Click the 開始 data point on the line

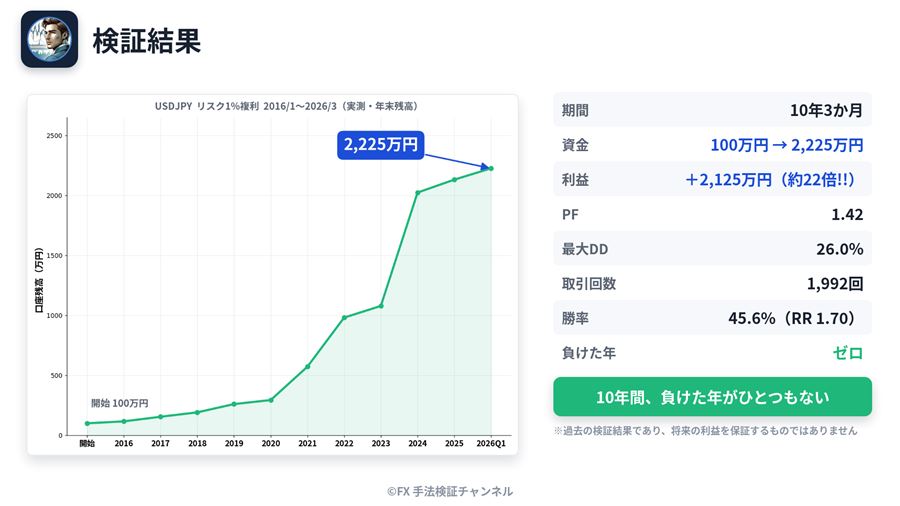[x=87, y=423]
